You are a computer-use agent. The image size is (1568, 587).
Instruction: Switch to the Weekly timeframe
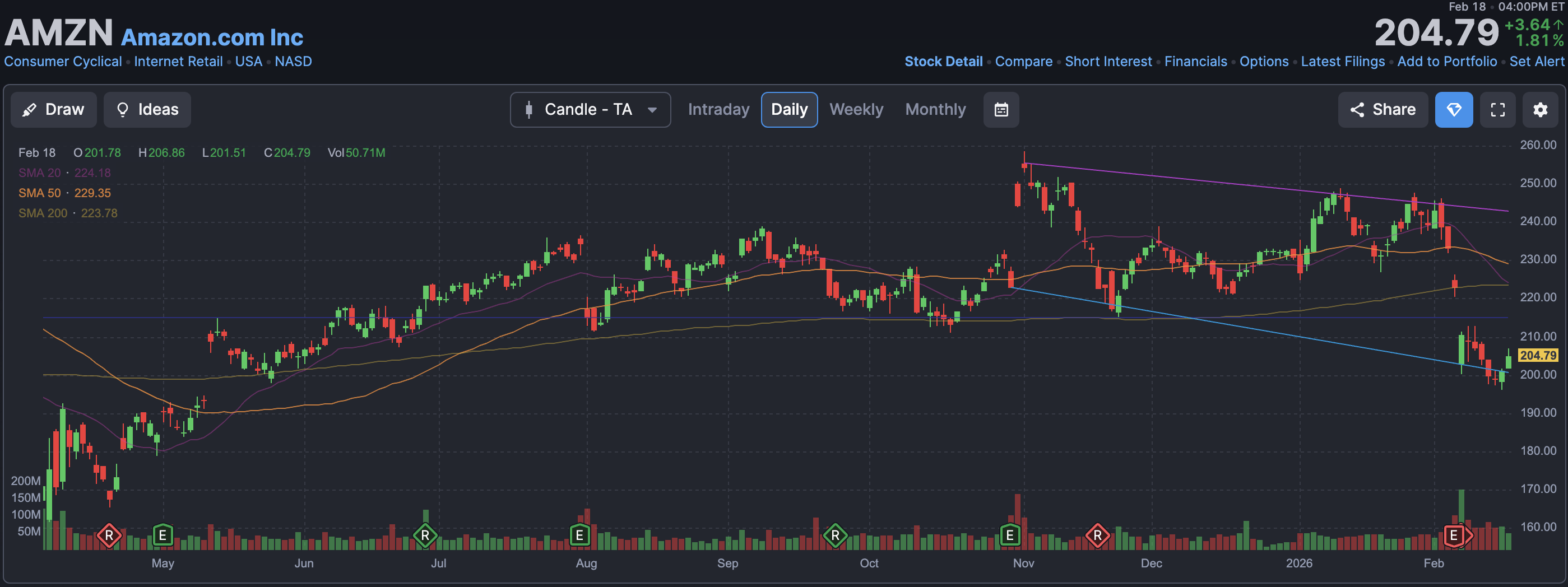(856, 109)
